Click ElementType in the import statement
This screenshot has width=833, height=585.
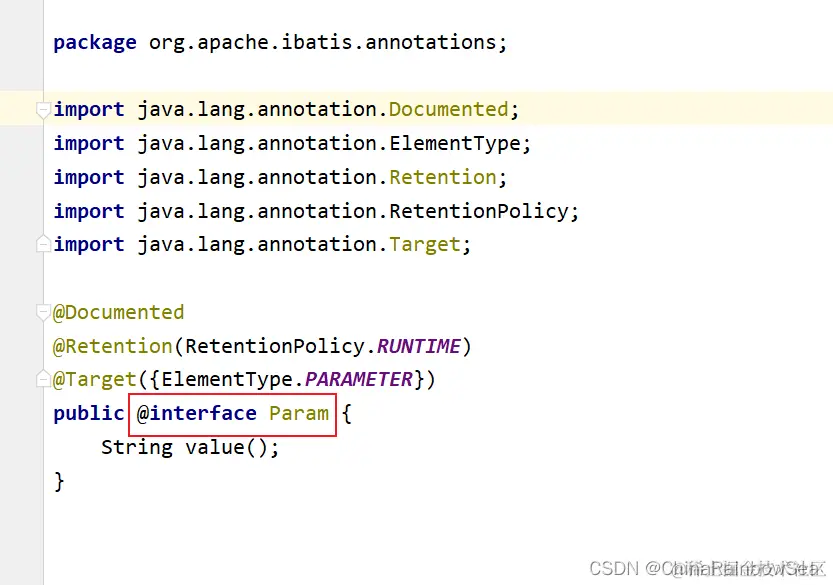point(455,143)
